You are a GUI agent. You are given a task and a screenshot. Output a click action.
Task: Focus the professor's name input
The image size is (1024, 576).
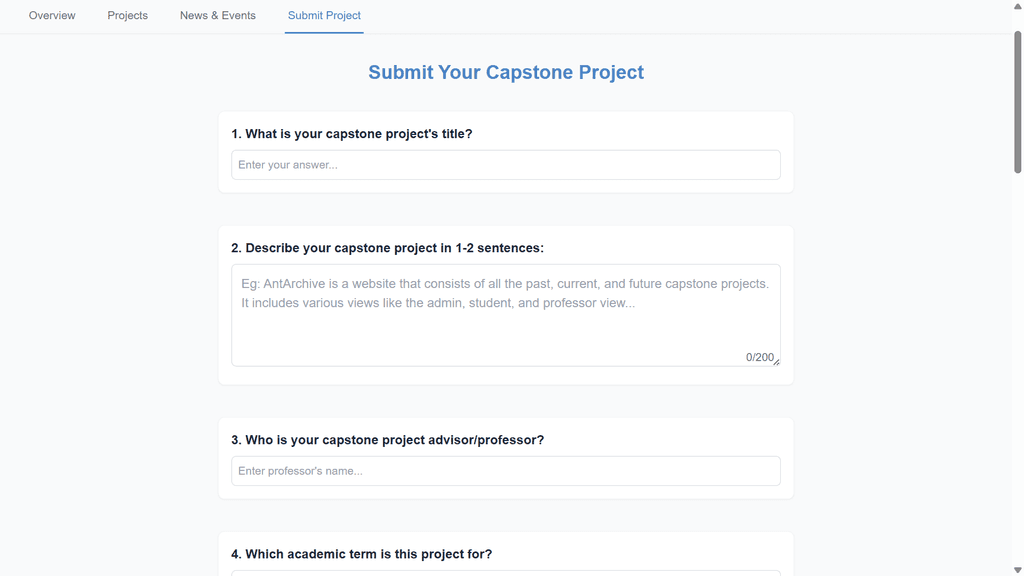(505, 471)
